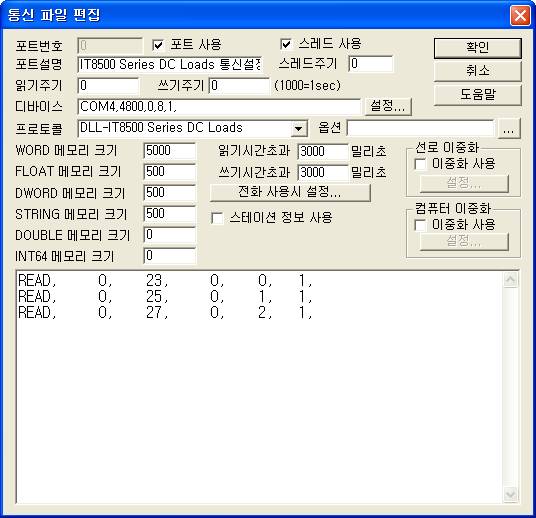Click the ... browse button beside 옵션
The height and width of the screenshot is (518, 536).
[509, 129]
